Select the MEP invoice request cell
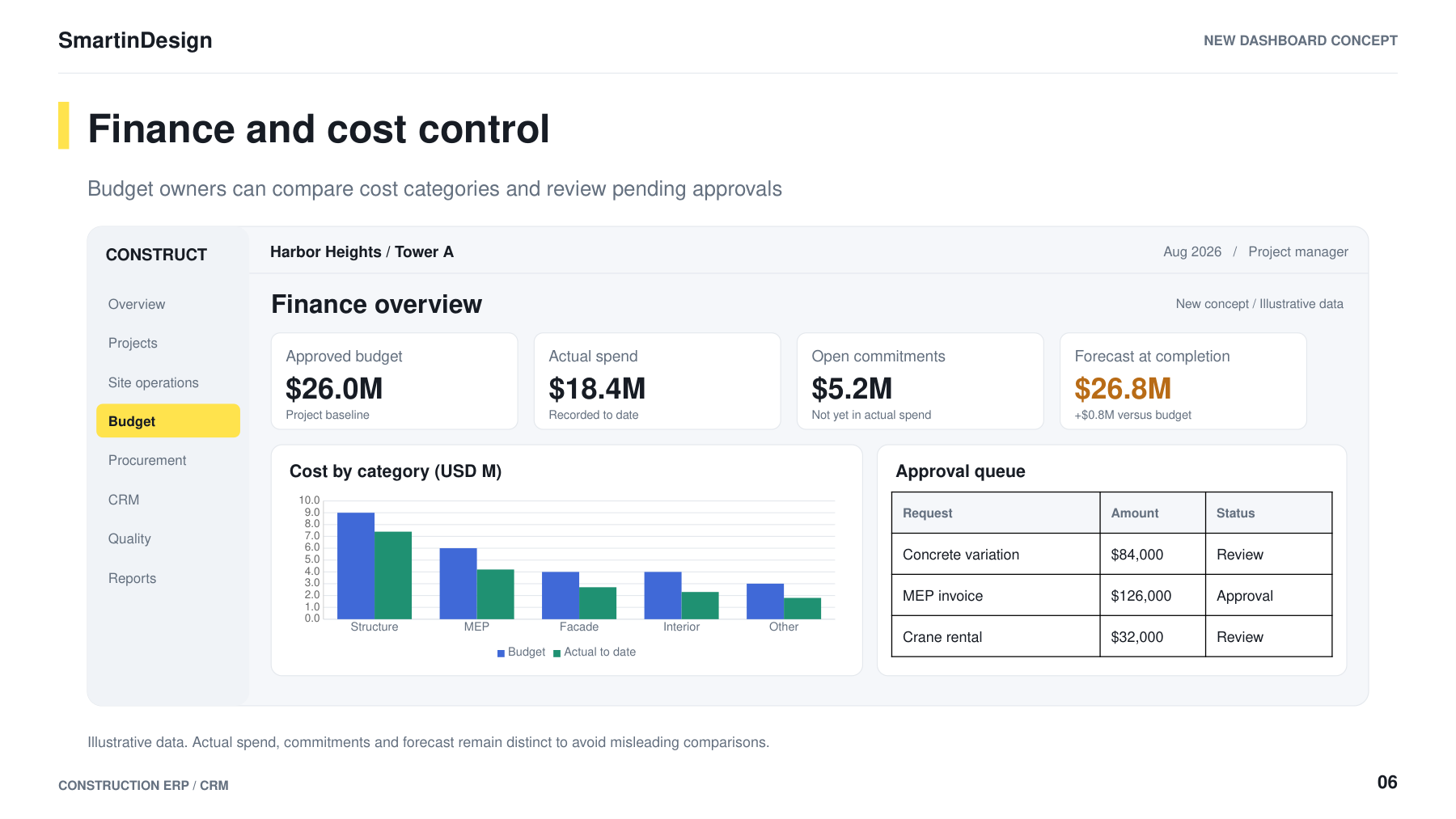Viewport: 1456px width, 819px height. tap(996, 596)
